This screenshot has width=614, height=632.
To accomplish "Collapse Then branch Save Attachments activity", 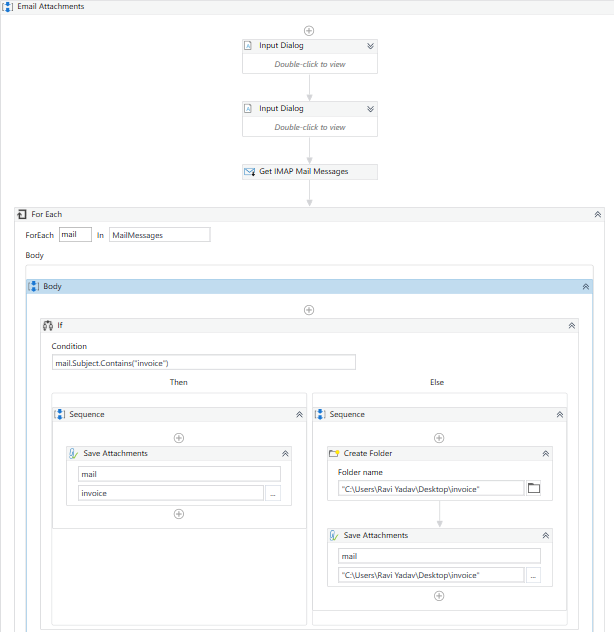I will tap(285, 453).
